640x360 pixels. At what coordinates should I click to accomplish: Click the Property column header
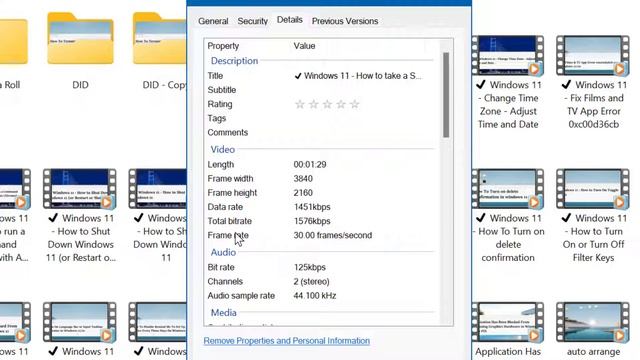point(223,46)
